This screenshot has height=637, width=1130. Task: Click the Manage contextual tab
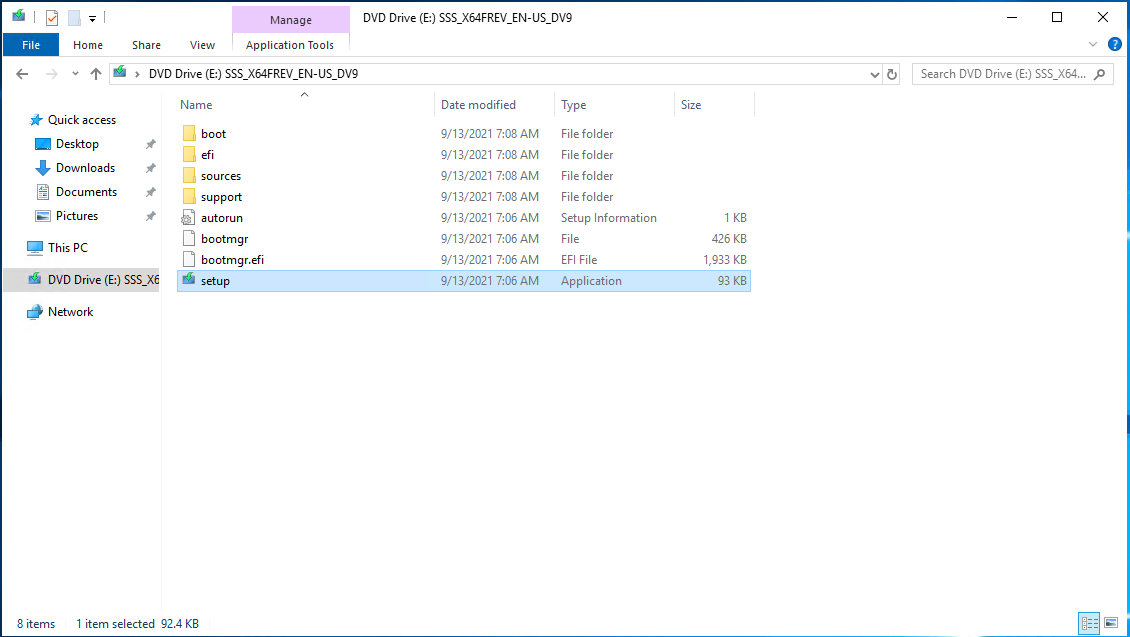(x=290, y=19)
